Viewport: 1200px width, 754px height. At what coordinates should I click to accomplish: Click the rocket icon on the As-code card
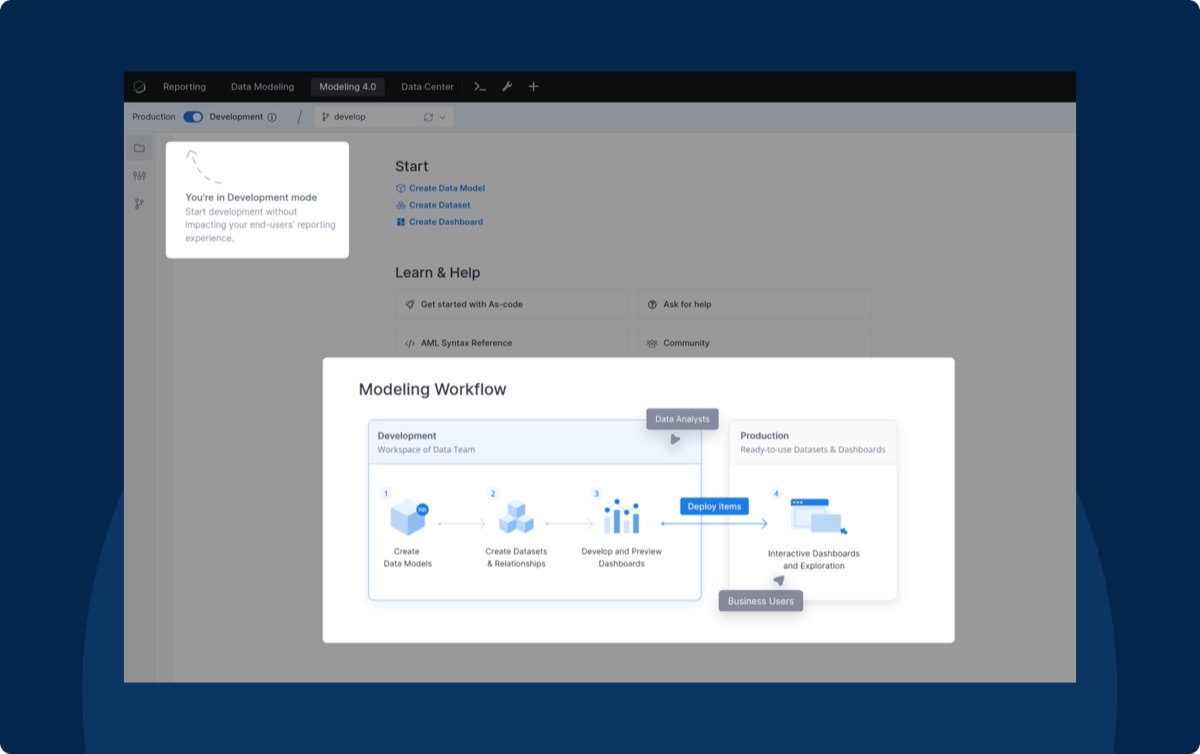click(410, 304)
